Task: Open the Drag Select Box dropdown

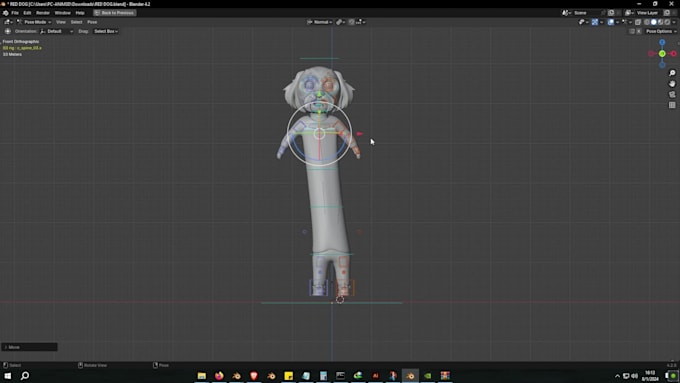Action: coord(106,31)
